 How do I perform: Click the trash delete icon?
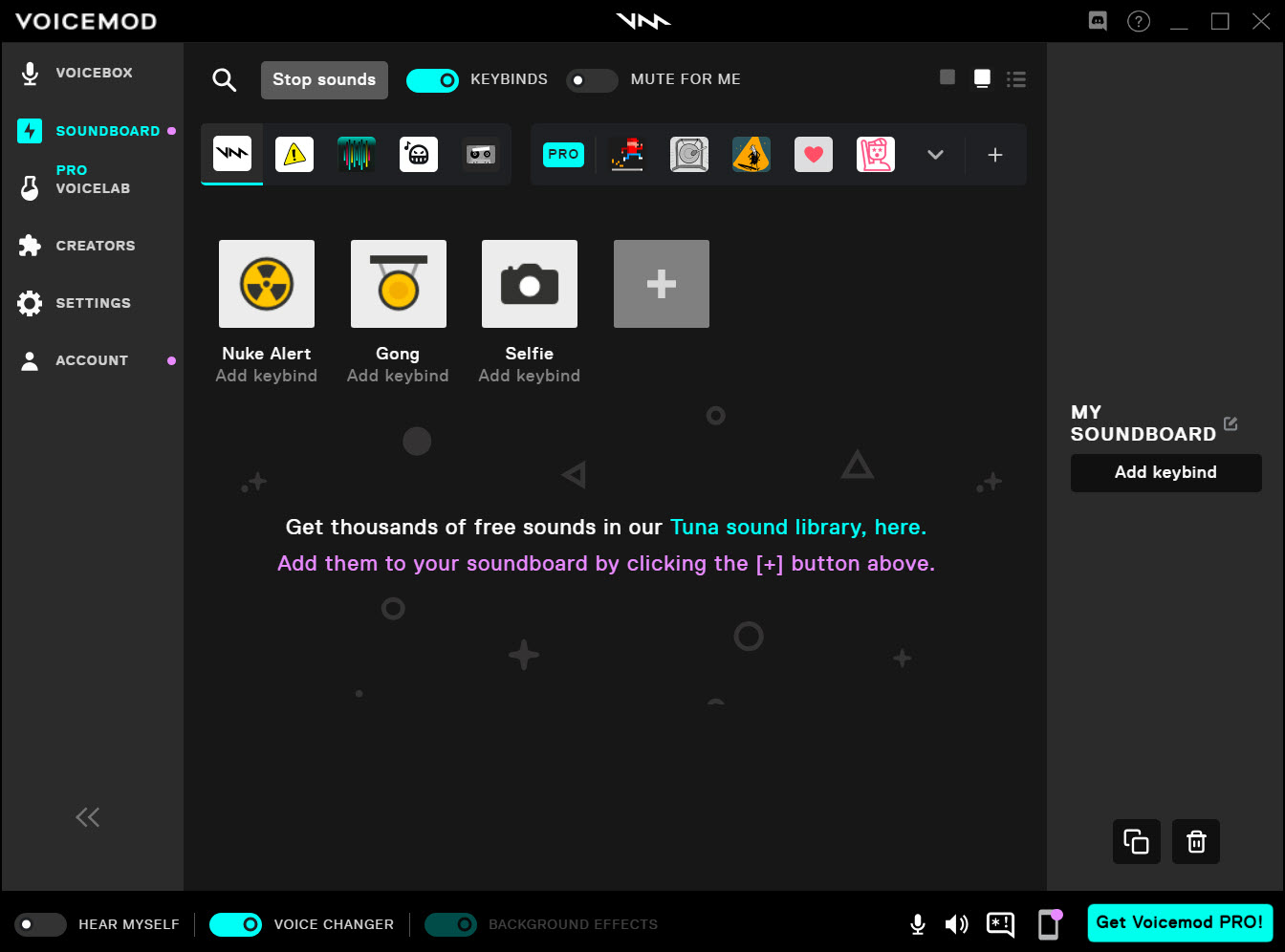(1196, 841)
